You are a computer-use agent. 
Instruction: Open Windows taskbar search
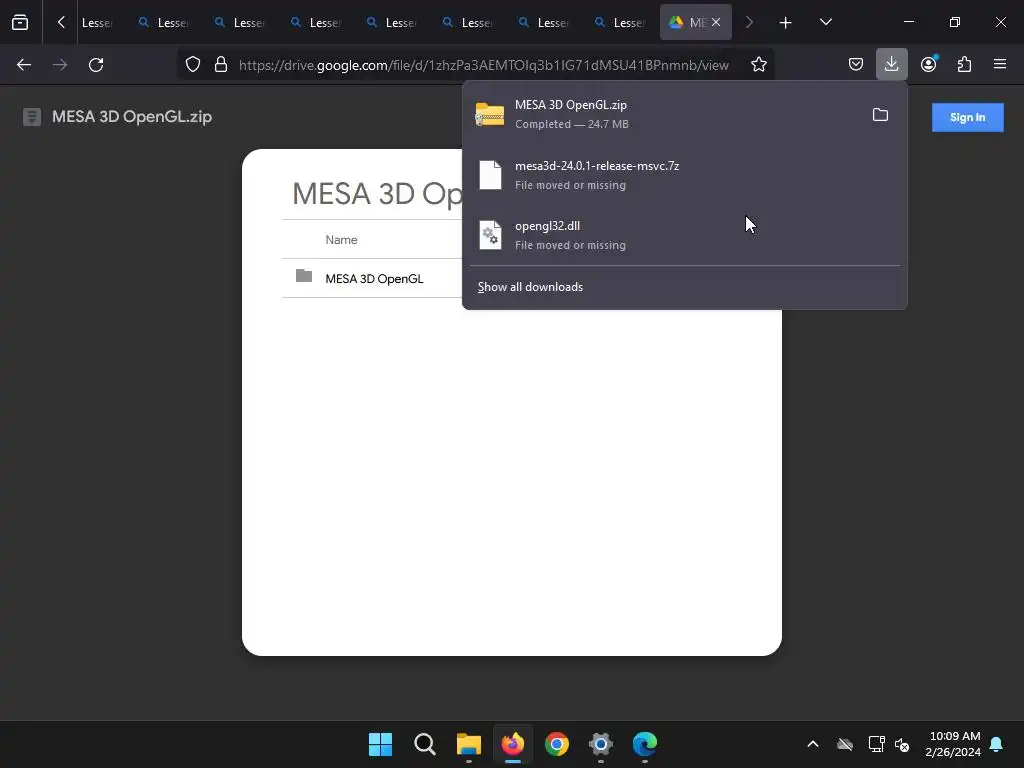424,744
